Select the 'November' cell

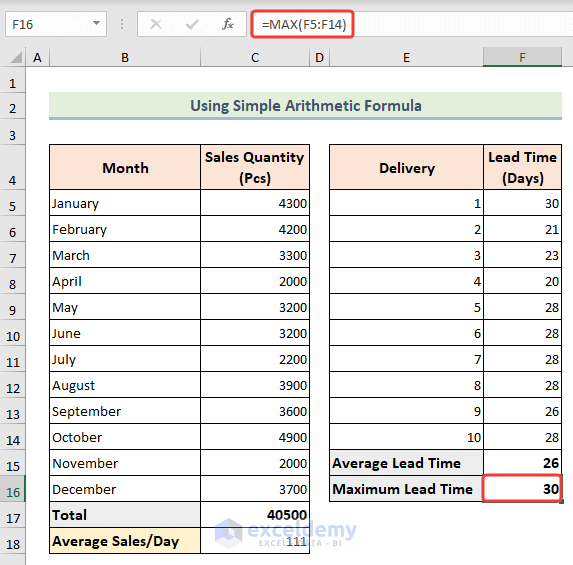click(x=125, y=463)
